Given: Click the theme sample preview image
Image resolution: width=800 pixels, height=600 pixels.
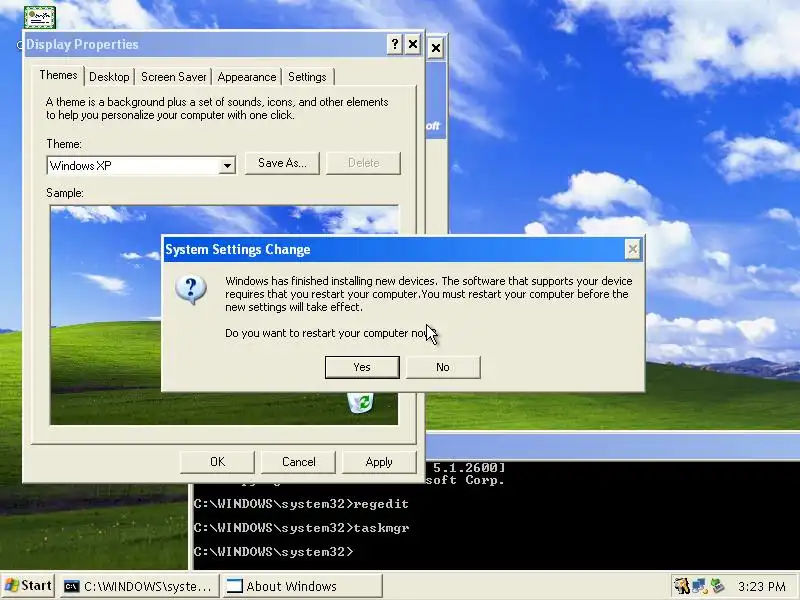Looking at the screenshot, I should coord(224,315).
